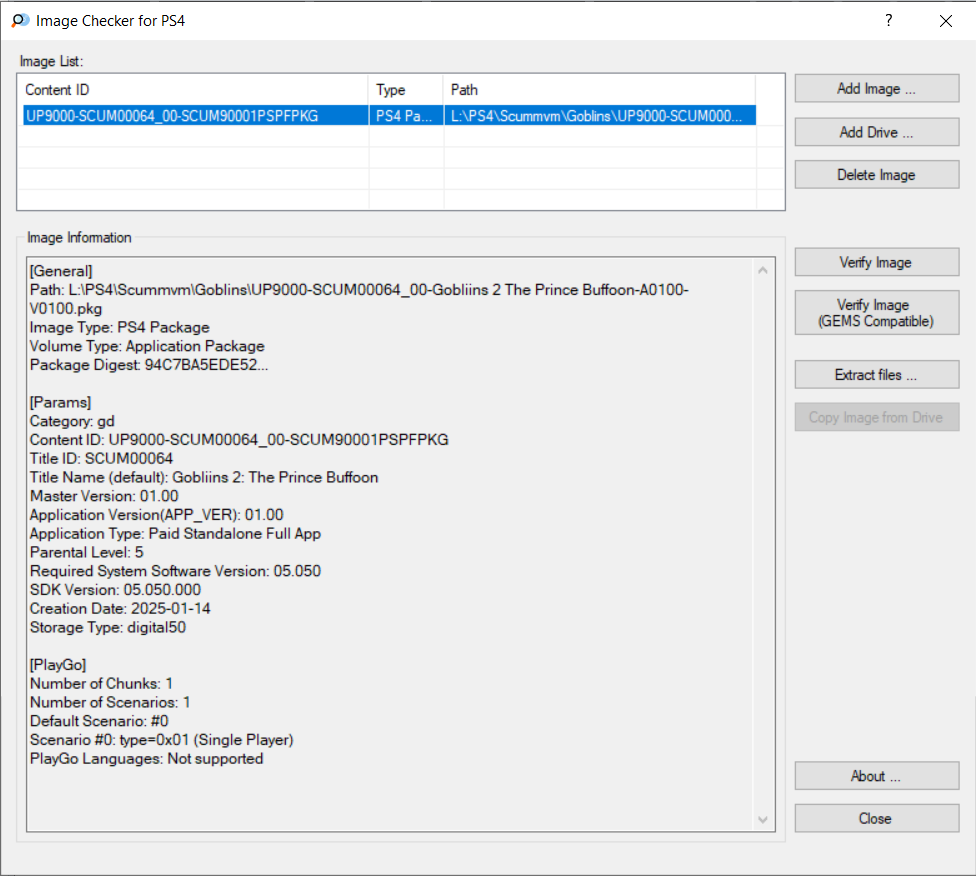976x876 pixels.
Task: Click Scenario #0 Single Player line
Action: (x=162, y=740)
